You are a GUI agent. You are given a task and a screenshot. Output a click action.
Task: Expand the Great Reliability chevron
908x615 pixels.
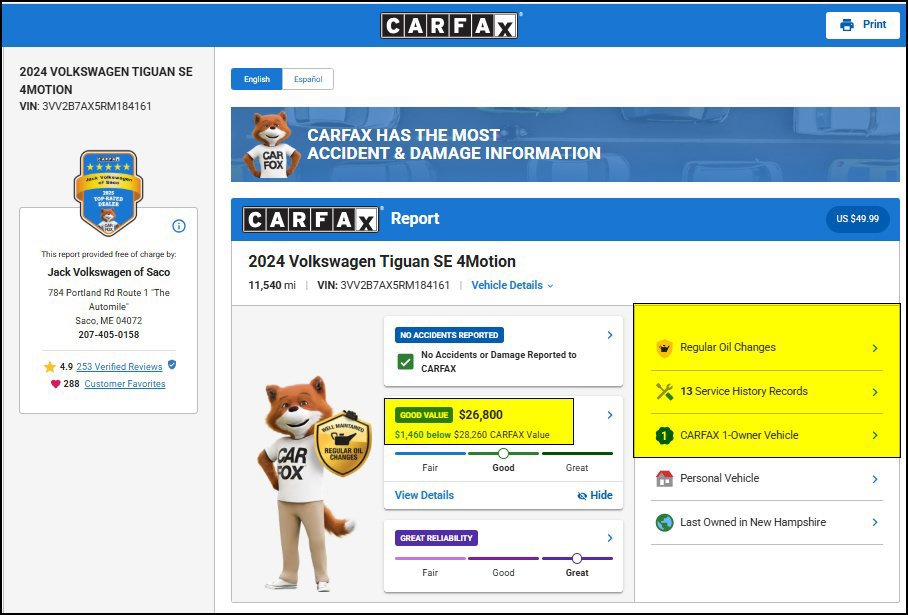(610, 538)
